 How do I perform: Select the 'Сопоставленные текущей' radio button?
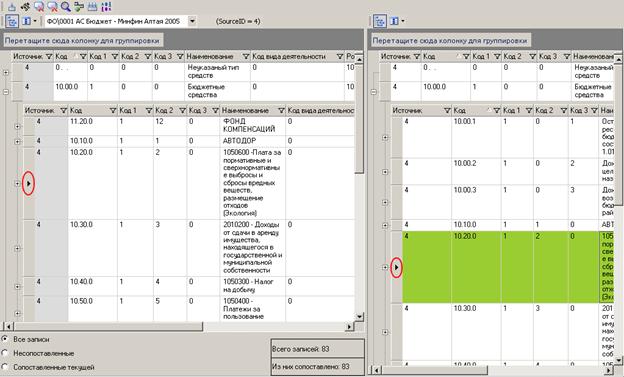(5, 367)
